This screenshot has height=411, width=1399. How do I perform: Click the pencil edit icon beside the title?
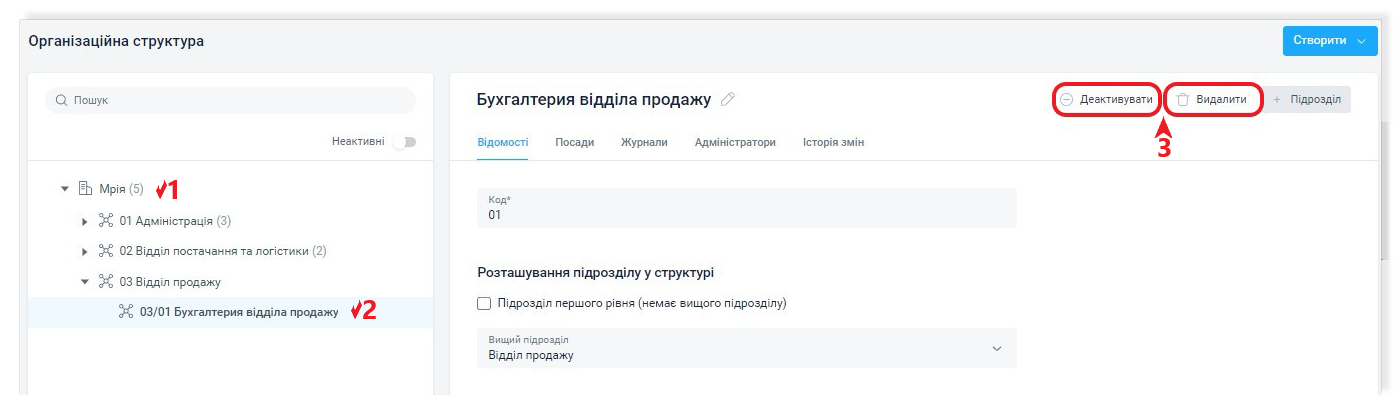[x=728, y=99]
